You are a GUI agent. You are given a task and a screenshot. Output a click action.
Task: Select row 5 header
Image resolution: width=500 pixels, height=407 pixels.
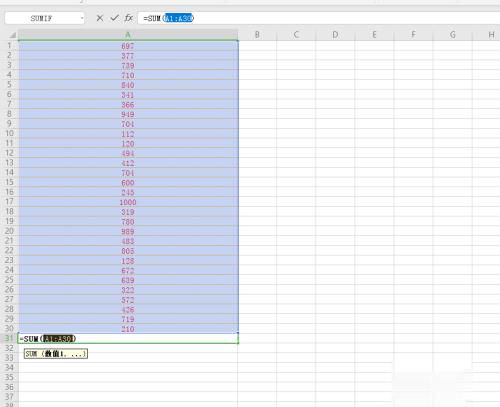coord(9,85)
